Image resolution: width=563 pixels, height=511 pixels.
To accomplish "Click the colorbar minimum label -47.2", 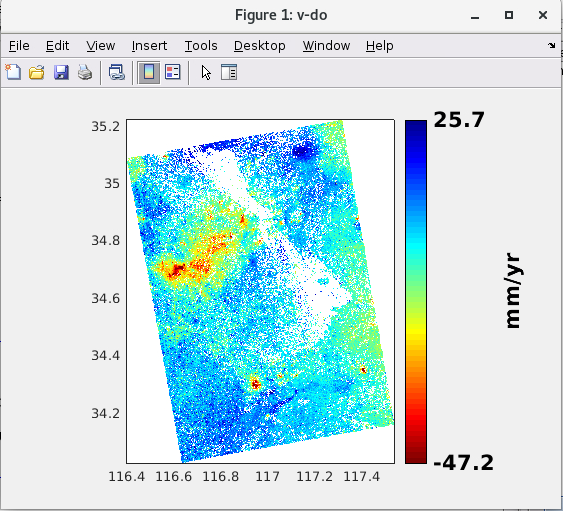I will (x=464, y=463).
